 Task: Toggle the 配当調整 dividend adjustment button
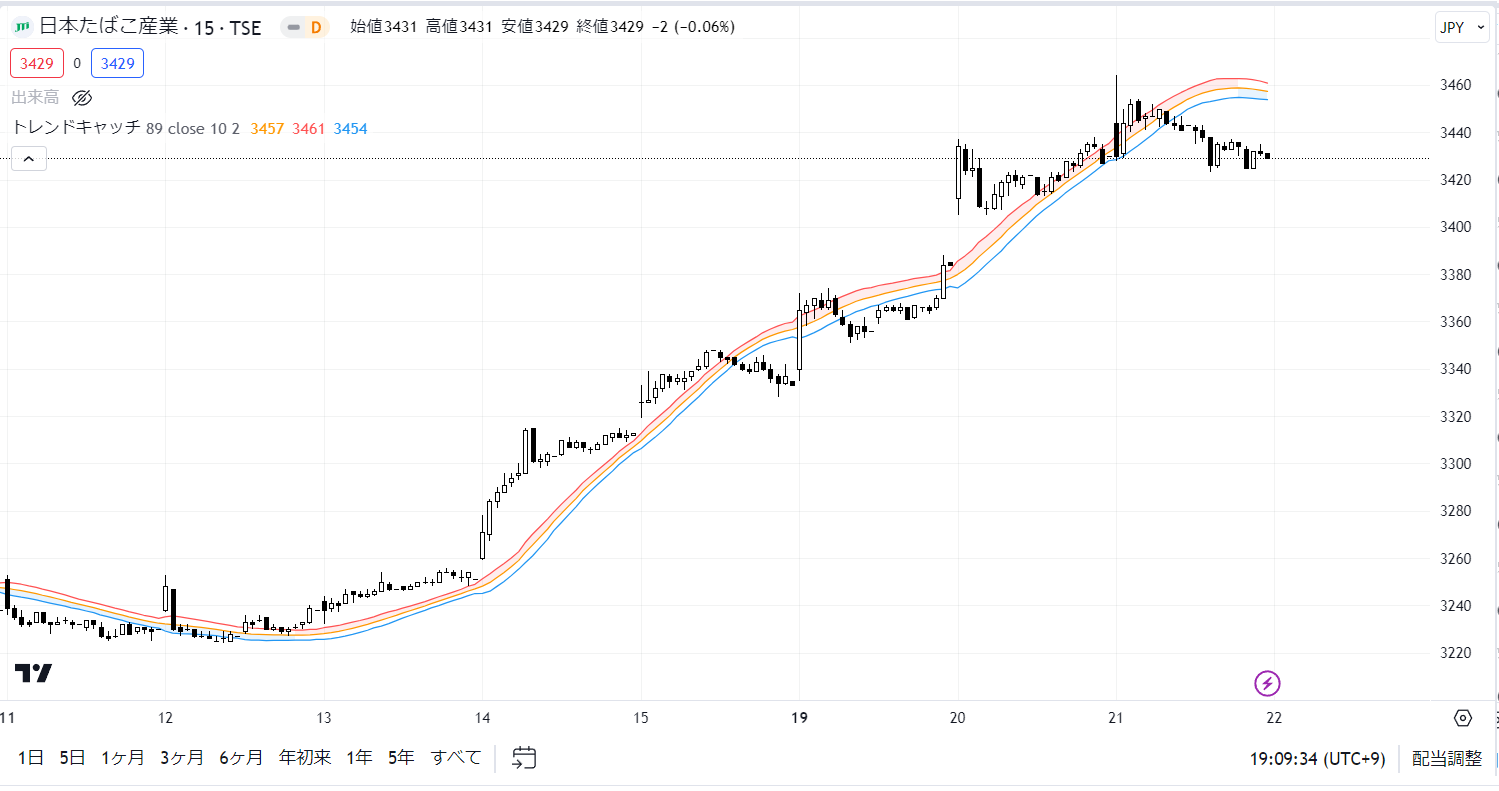(x=1446, y=758)
